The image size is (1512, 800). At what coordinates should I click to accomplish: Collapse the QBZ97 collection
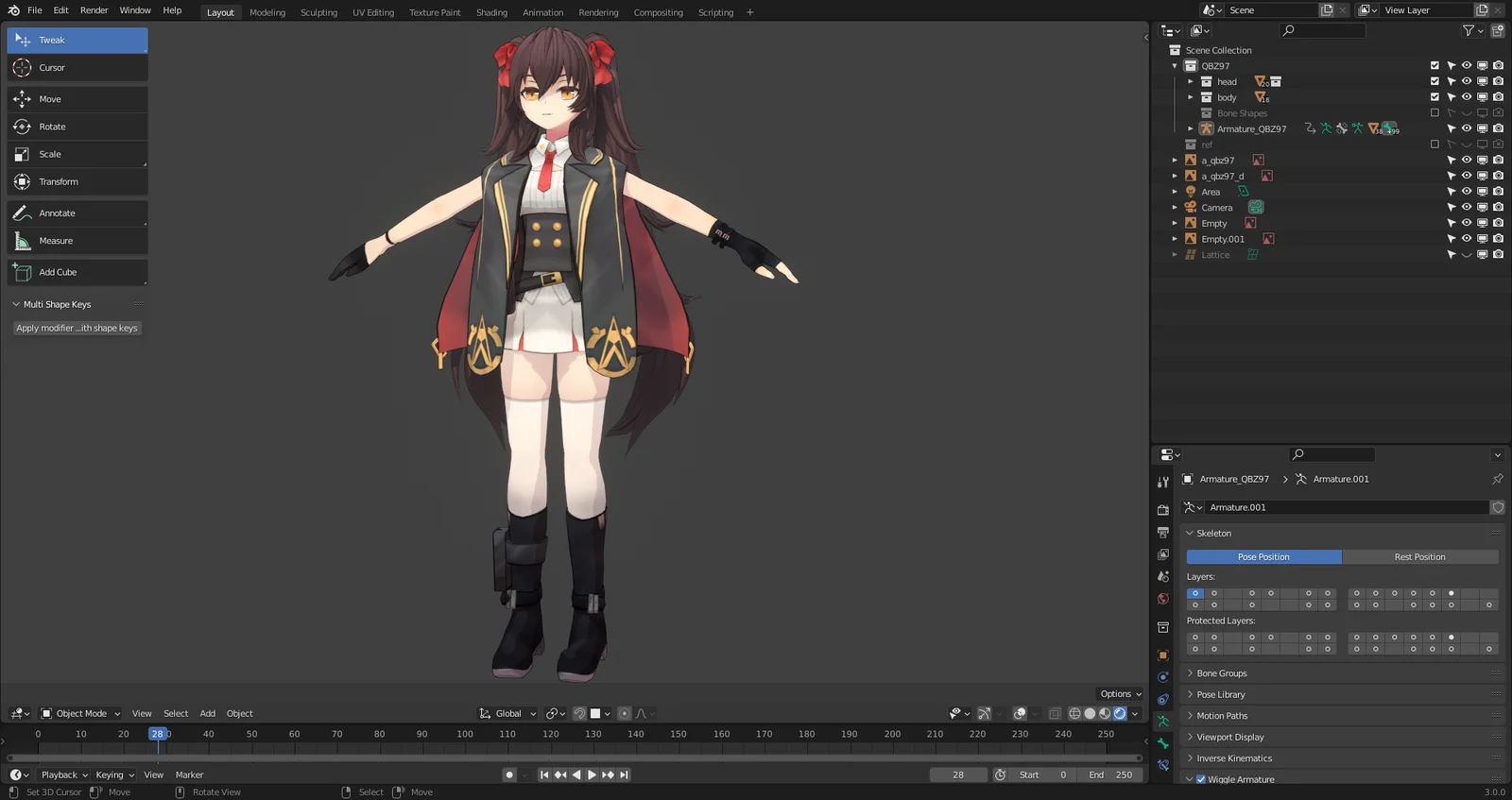[1175, 66]
